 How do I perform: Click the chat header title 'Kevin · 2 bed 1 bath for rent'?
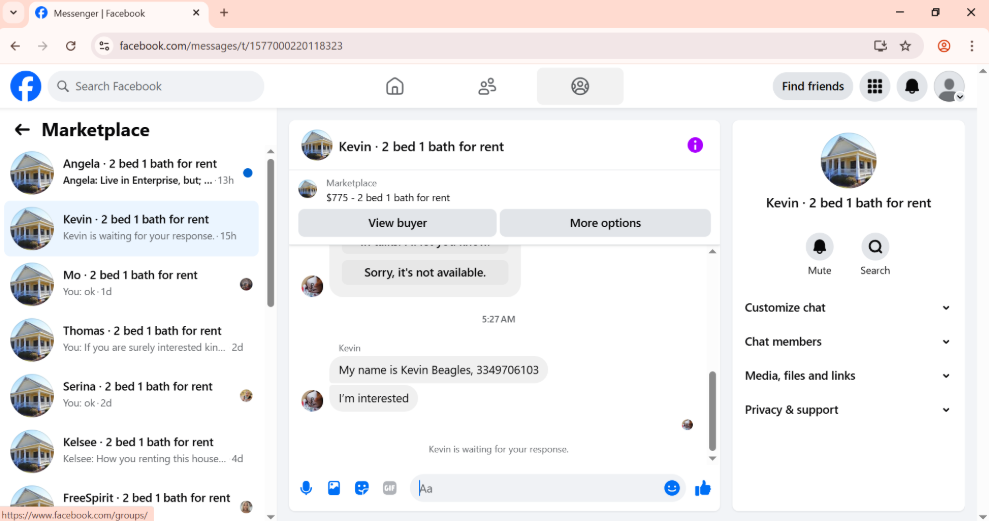pyautogui.click(x=421, y=146)
